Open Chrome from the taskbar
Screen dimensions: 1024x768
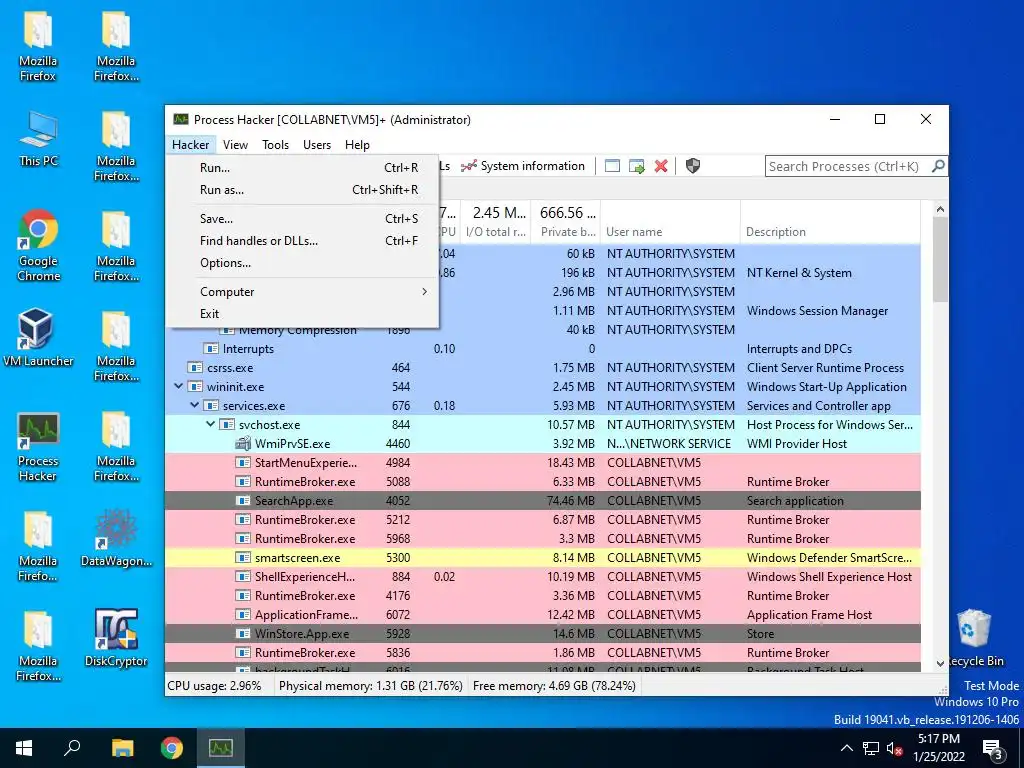click(x=172, y=748)
